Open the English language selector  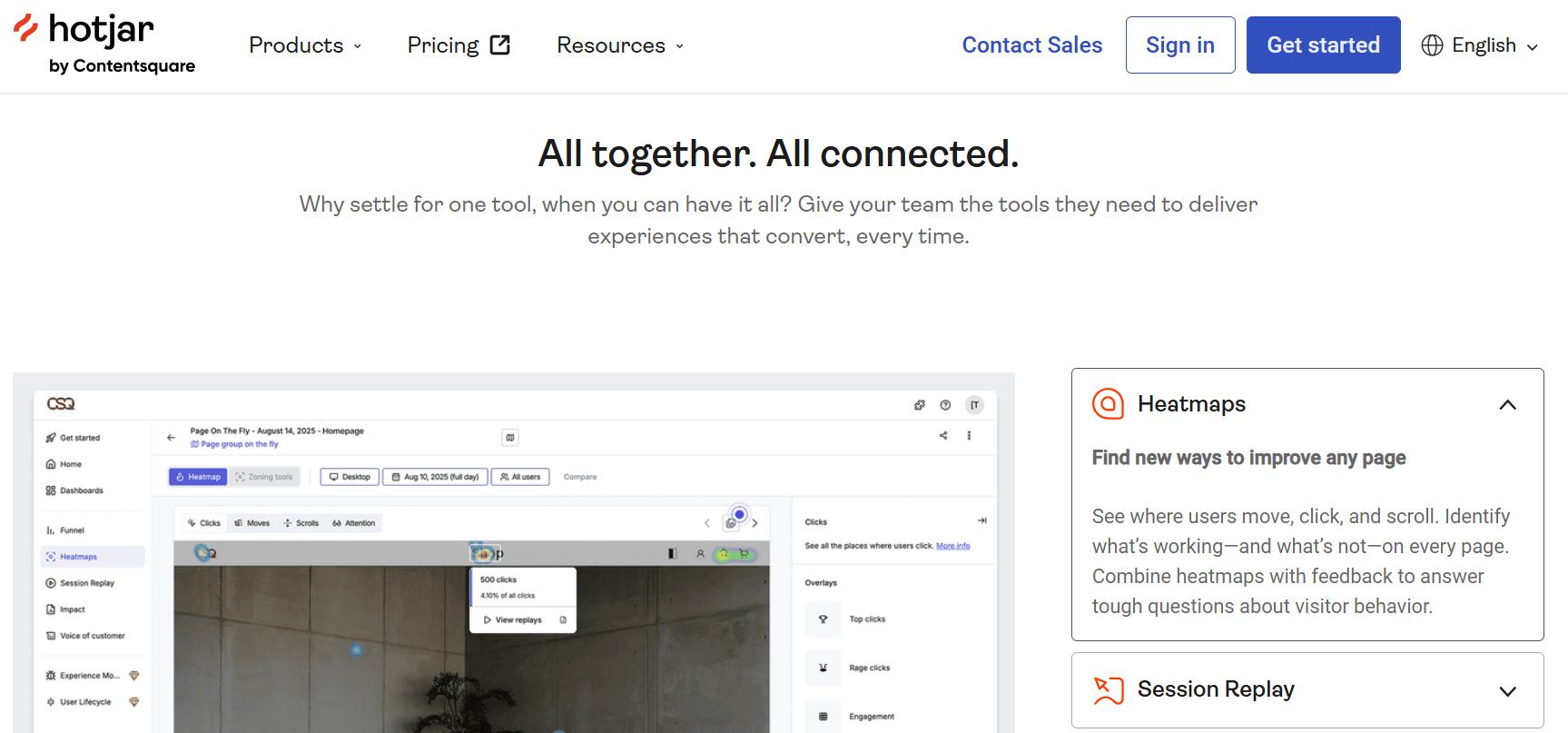point(1482,45)
